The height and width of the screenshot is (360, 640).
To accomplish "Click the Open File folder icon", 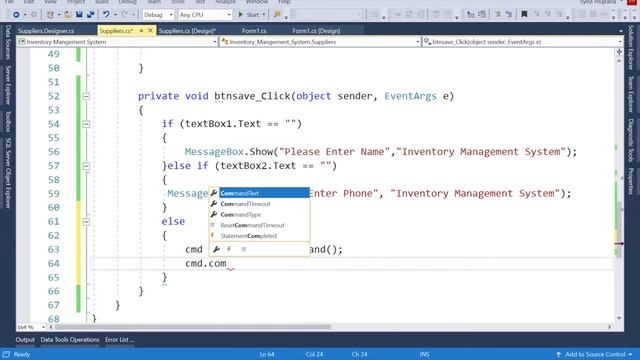I will pyautogui.click(x=68, y=15).
